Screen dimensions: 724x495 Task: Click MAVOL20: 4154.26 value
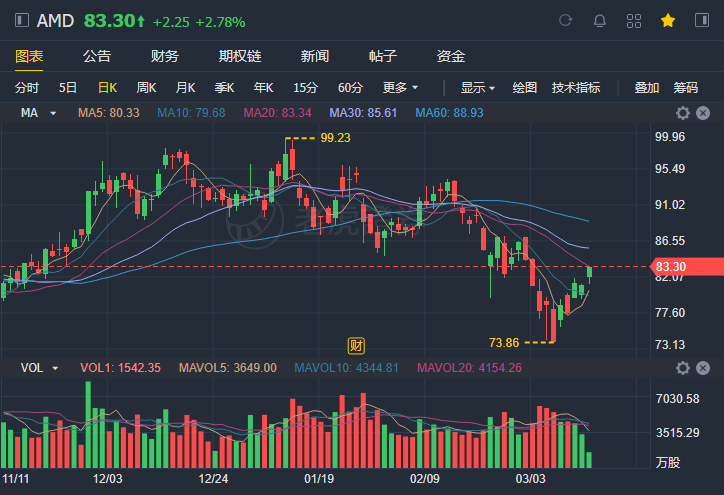click(x=470, y=368)
